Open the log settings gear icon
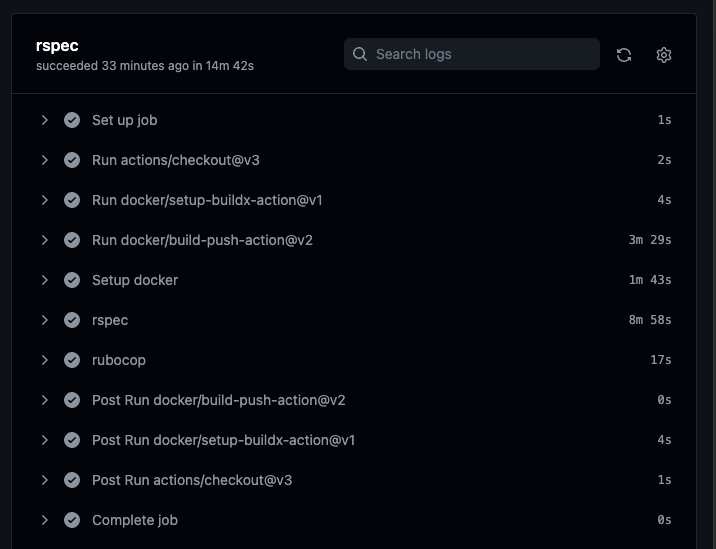The image size is (716, 549). pos(663,55)
